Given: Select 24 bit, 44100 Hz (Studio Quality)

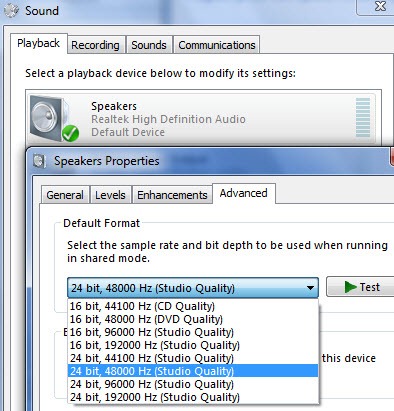Looking at the screenshot, I should (x=193, y=358).
